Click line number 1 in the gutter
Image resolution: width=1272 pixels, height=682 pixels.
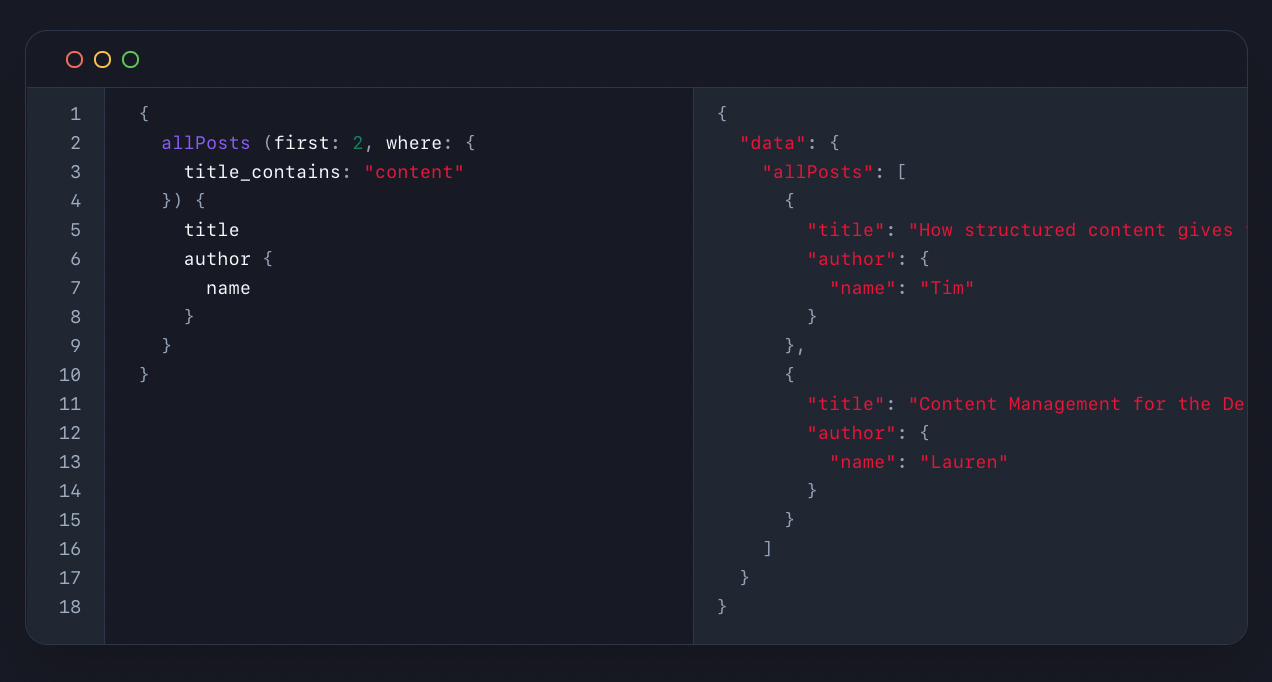click(x=75, y=114)
